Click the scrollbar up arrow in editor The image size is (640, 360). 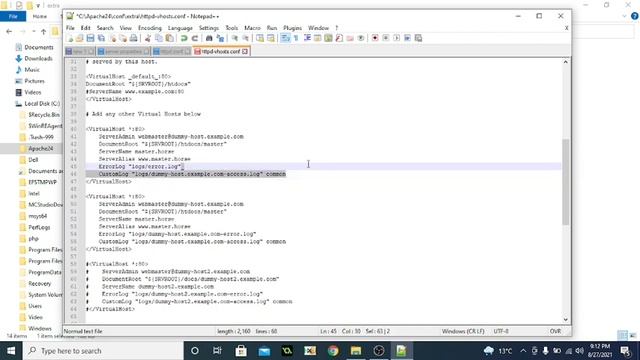tap(565, 62)
